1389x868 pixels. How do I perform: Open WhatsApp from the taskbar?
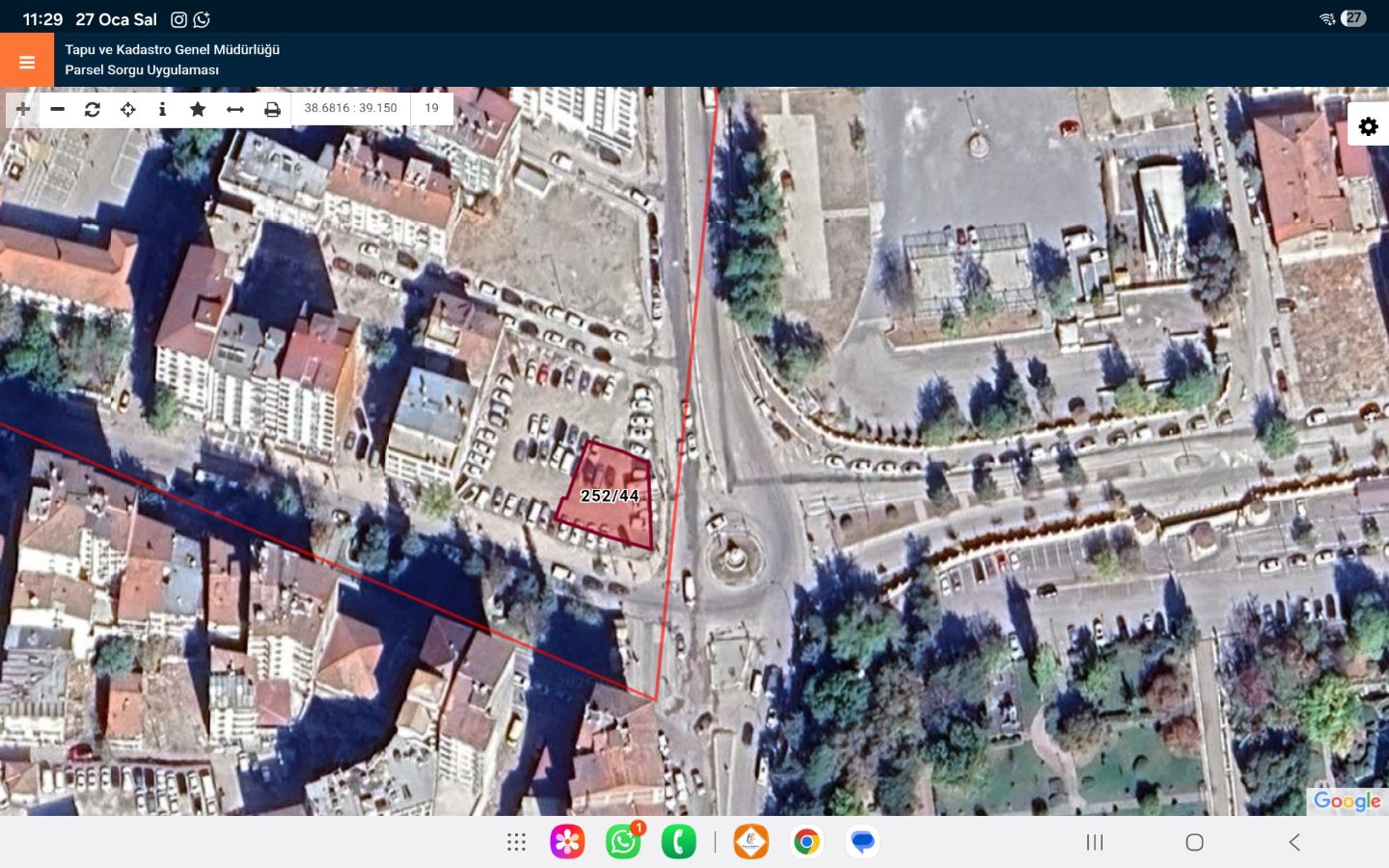[623, 842]
